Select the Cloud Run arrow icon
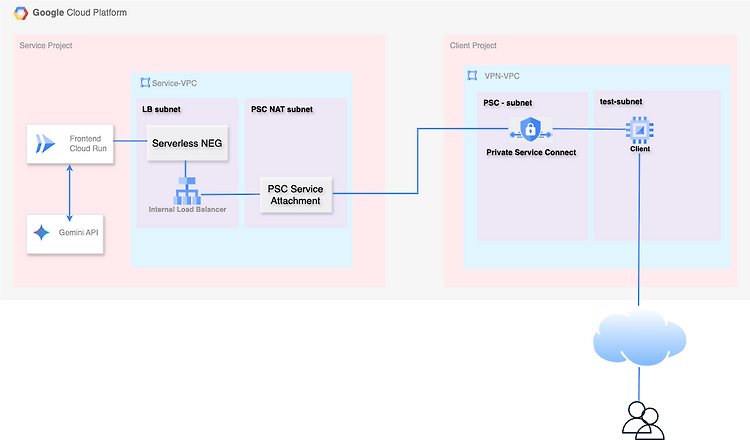This screenshot has height=440, width=750. coord(45,143)
